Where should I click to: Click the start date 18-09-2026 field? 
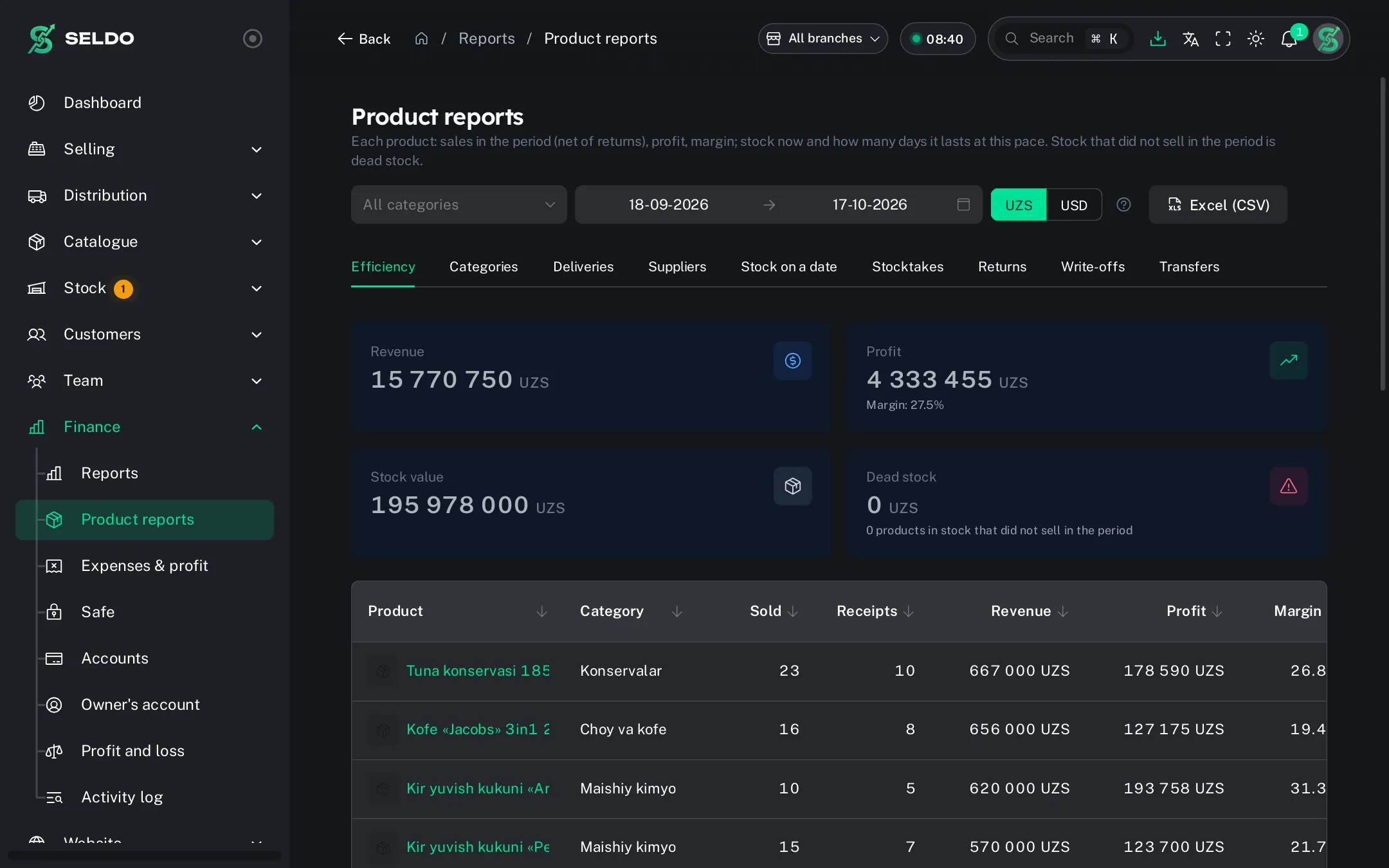(x=668, y=204)
